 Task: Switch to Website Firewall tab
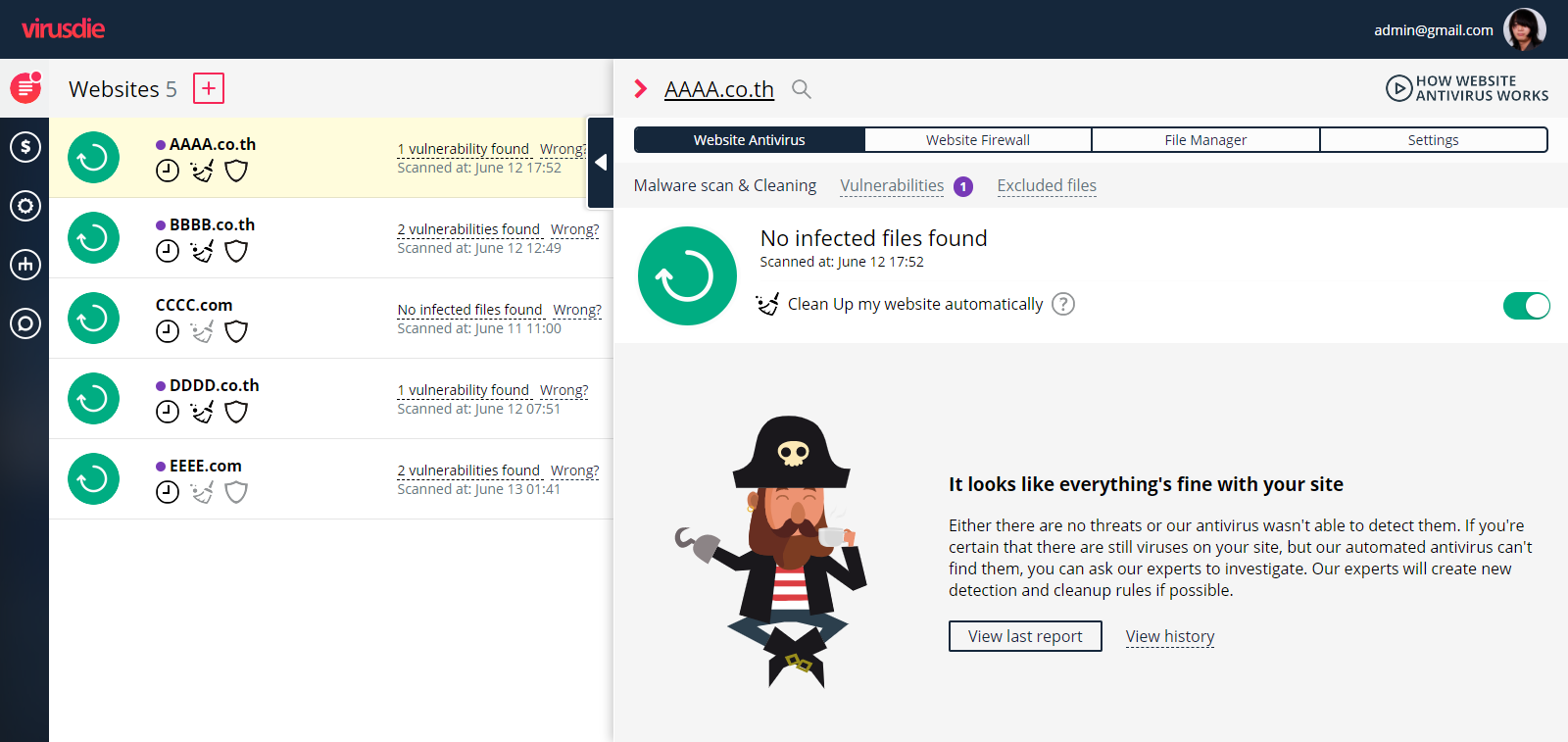[978, 140]
